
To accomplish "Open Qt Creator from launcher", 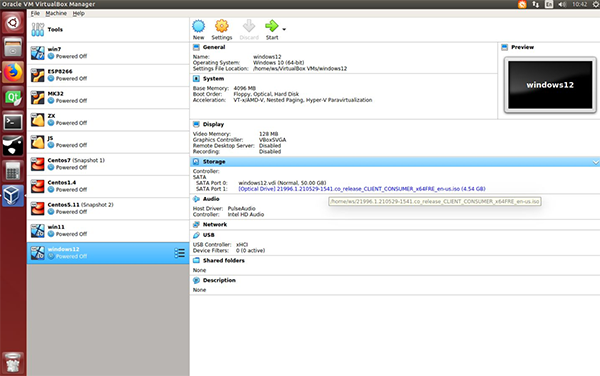I will coord(13,97).
